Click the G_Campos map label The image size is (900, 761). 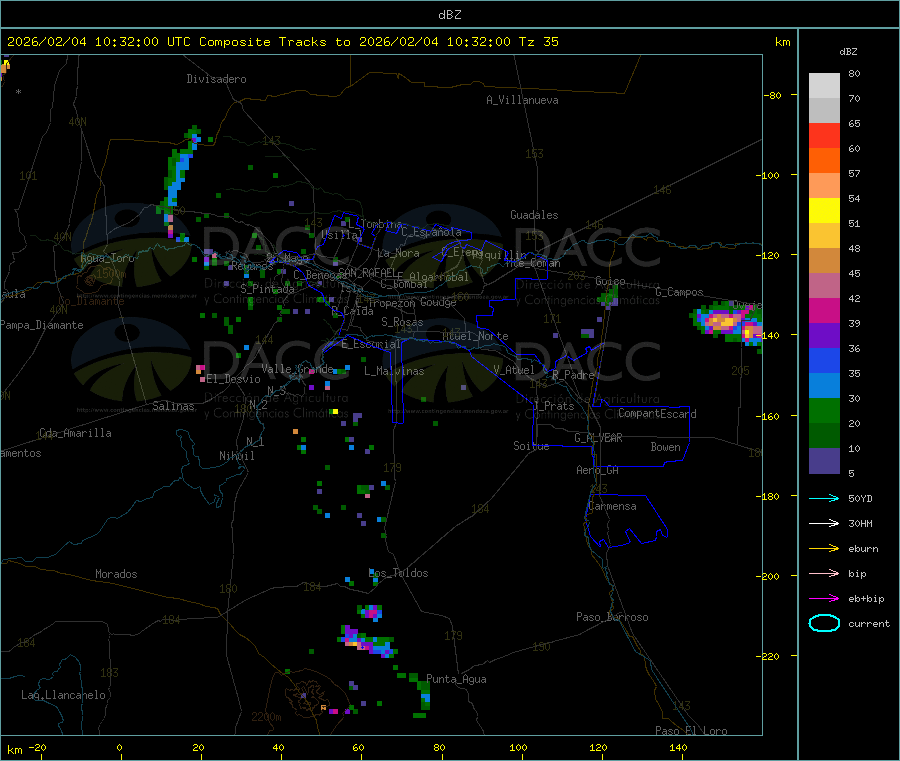coord(679,292)
